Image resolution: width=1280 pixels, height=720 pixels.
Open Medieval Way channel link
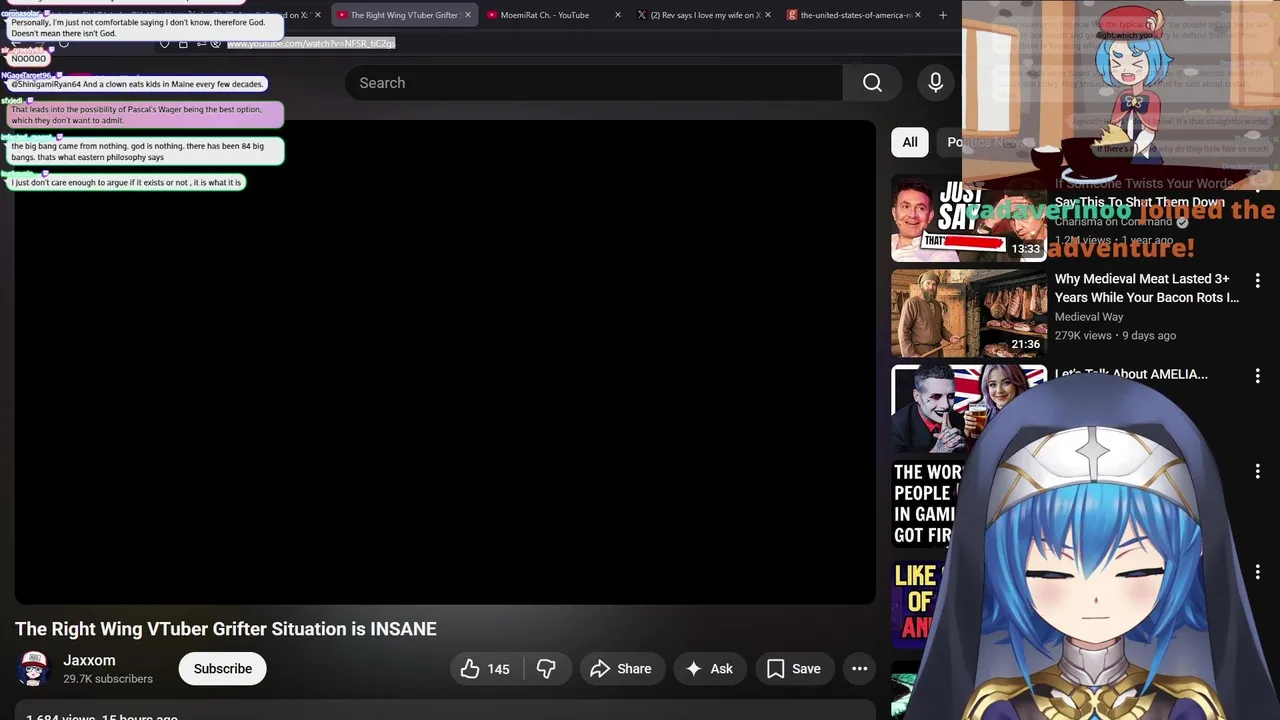[1089, 317]
